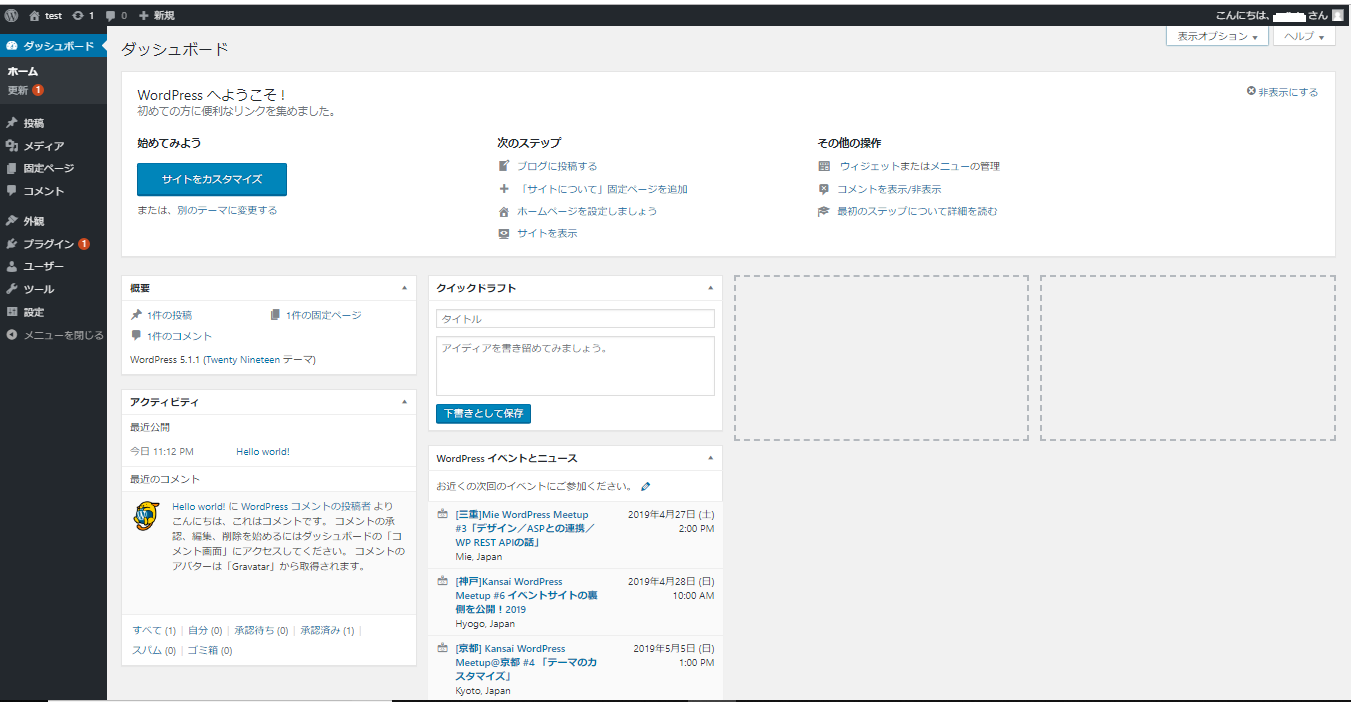The image size is (1351, 702).
Task: Click the ダッシュボード gauge icon in the sidebar
Action: (x=12, y=46)
